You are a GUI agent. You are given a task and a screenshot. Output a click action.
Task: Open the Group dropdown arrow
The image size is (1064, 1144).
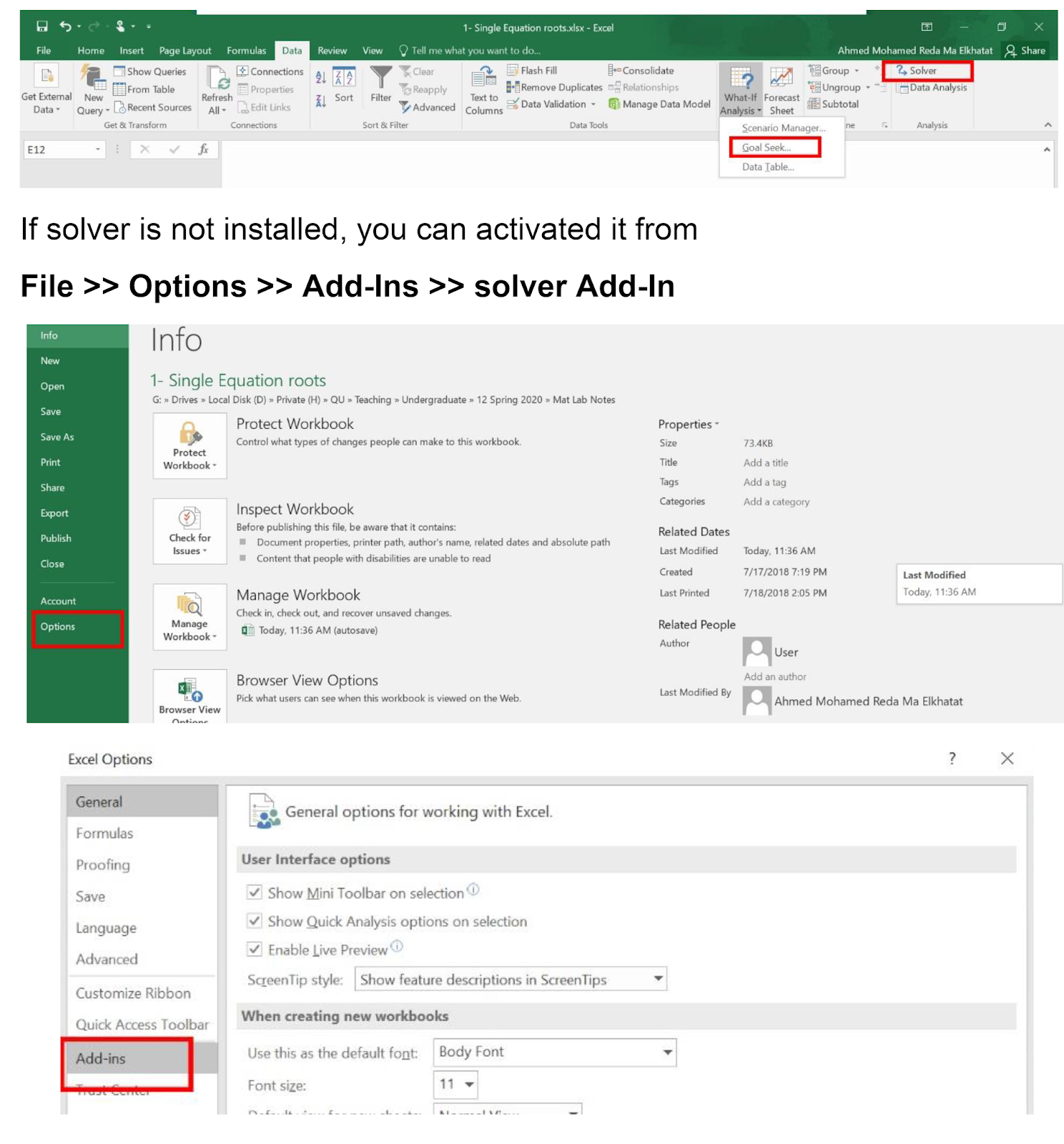click(856, 71)
